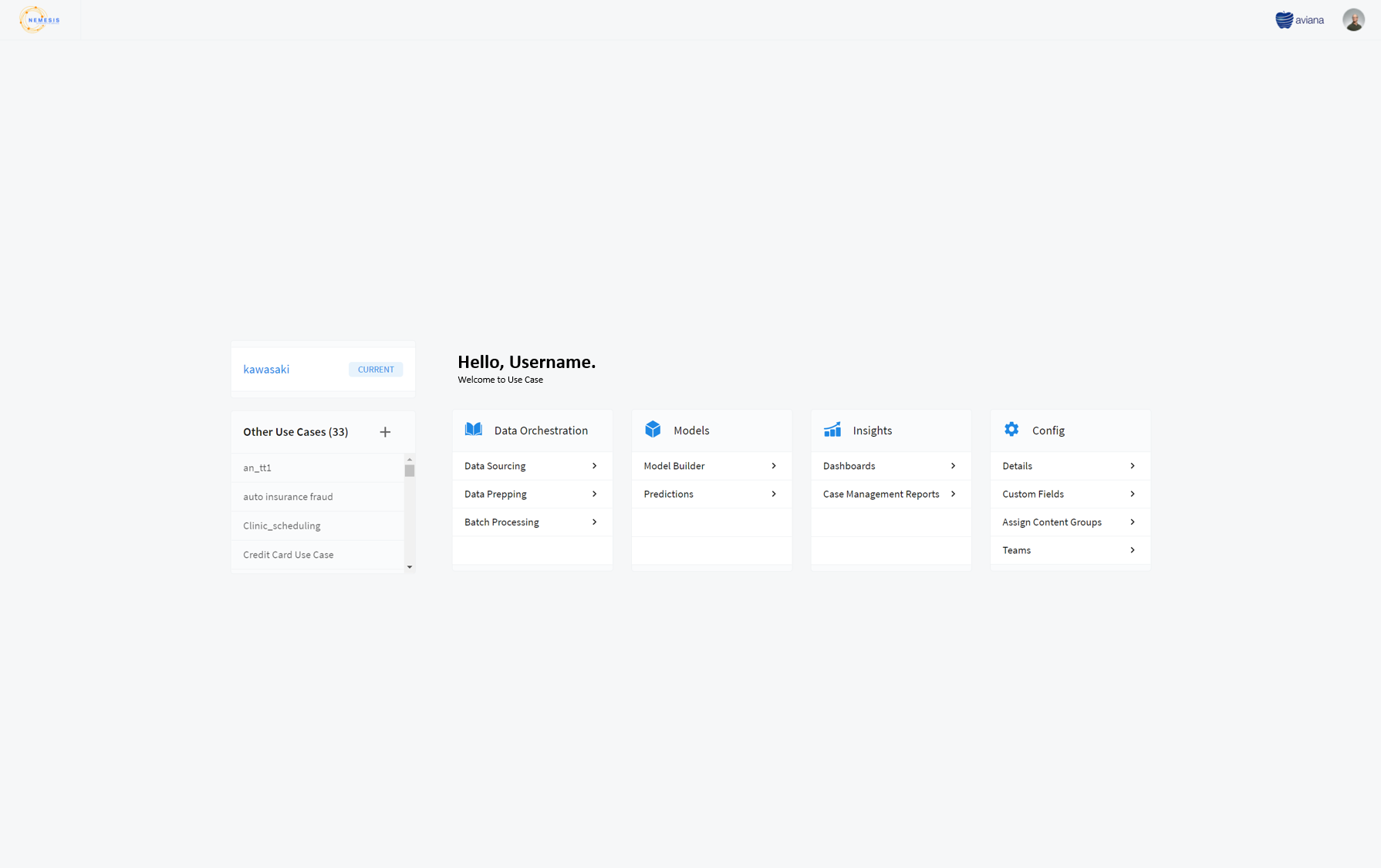This screenshot has width=1381, height=868.
Task: Select Case Management Reports under Insights
Action: coord(881,494)
